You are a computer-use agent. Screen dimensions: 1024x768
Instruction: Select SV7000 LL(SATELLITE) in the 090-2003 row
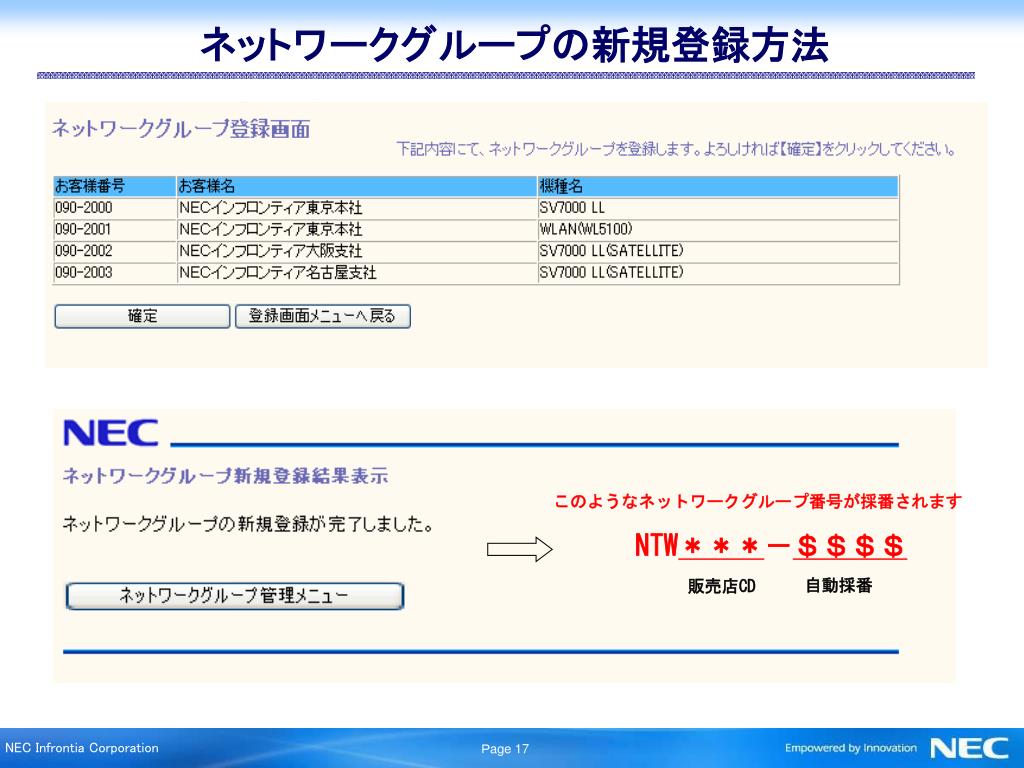click(718, 273)
